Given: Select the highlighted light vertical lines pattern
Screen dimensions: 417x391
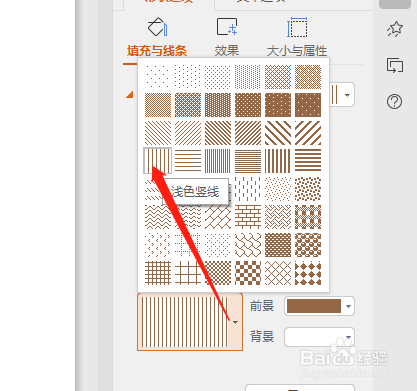Looking at the screenshot, I should click(x=158, y=161).
